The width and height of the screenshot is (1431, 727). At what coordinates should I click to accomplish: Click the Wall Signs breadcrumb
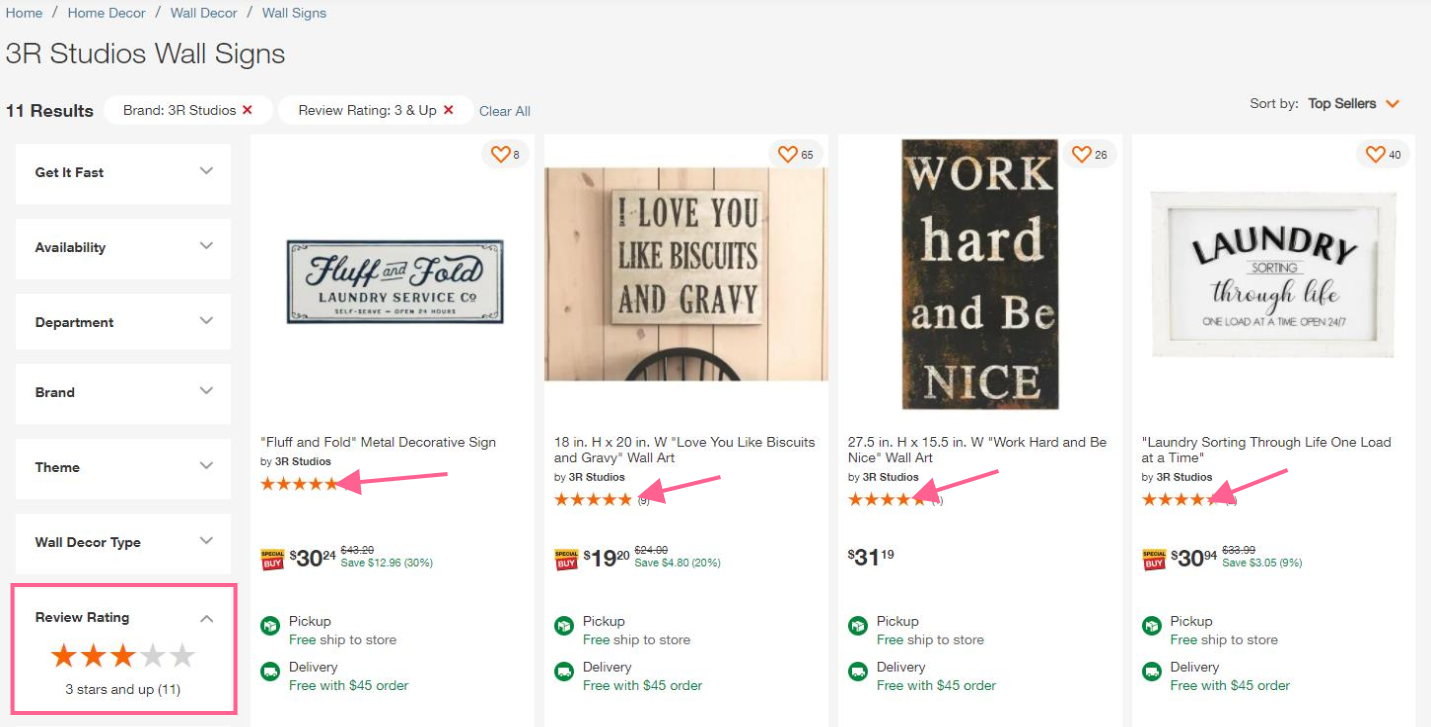[x=293, y=12]
